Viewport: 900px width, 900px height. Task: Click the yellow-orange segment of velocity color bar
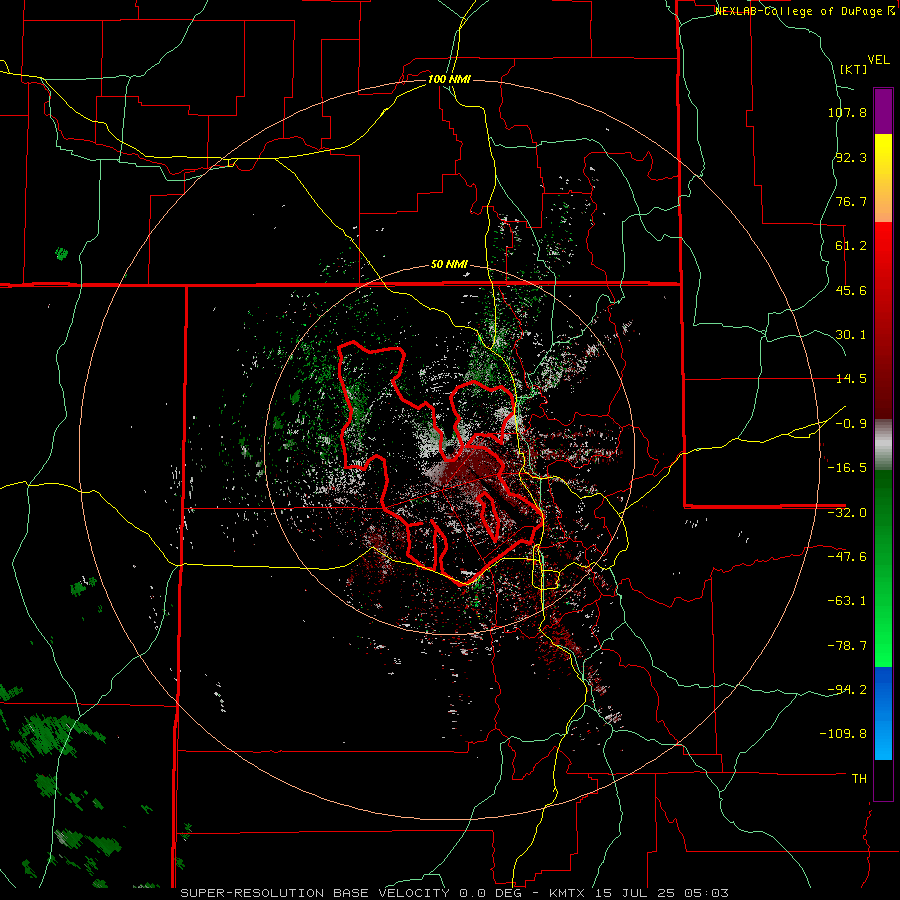pyautogui.click(x=883, y=178)
